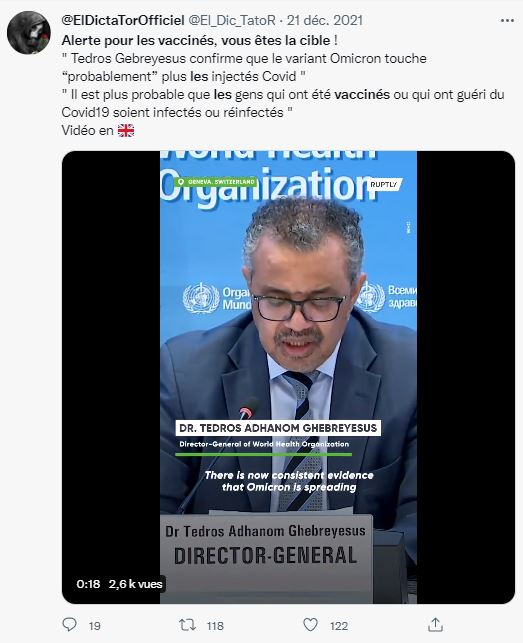Click the RUPTLY watermark in video
Viewport: 523px width, 643px height.
pyautogui.click(x=384, y=185)
